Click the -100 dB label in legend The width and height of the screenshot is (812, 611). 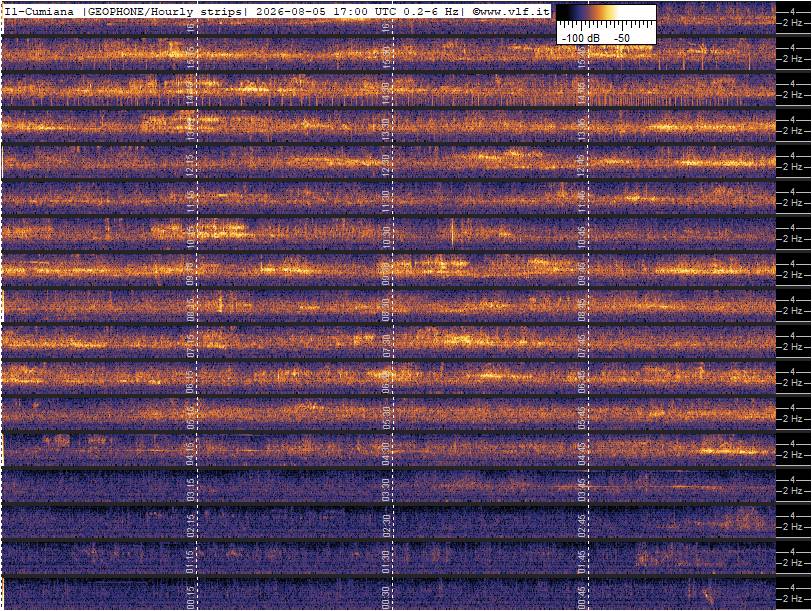581,38
